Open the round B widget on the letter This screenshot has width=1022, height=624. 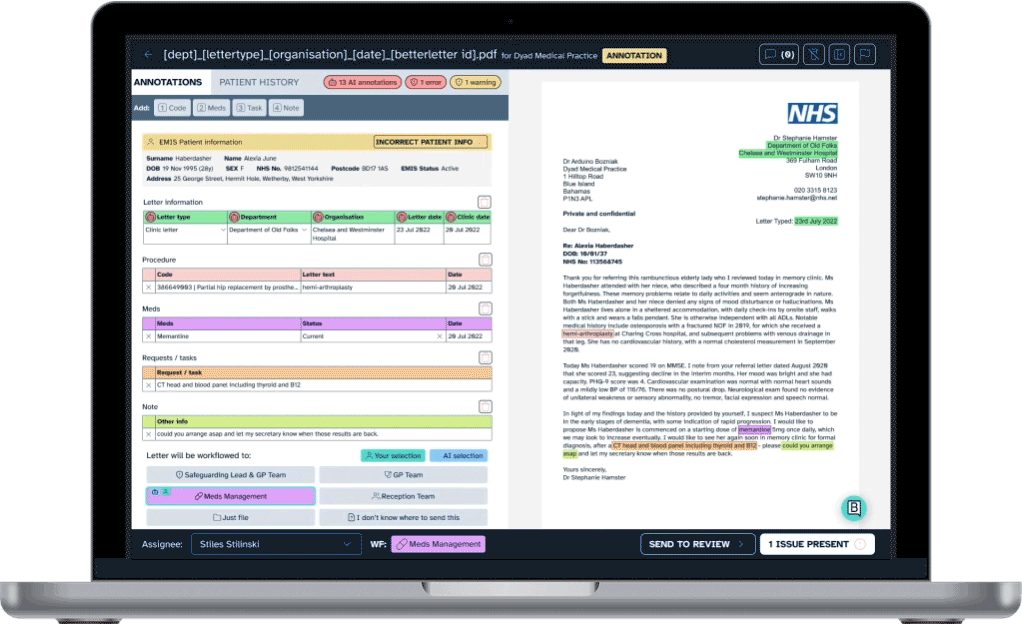tap(853, 508)
